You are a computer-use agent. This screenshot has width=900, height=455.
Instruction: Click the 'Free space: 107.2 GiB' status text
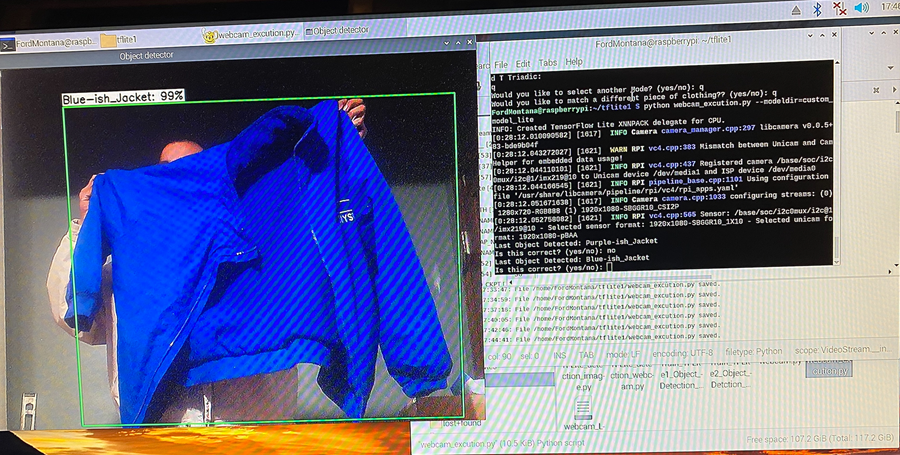pyautogui.click(x=821, y=439)
